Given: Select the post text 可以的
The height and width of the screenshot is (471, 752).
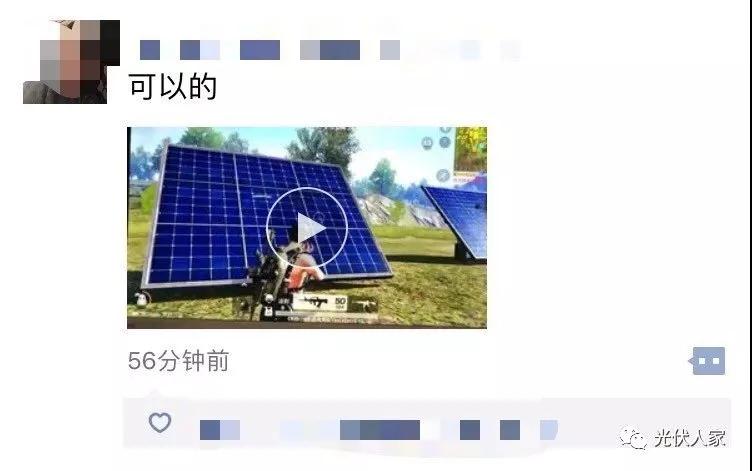Looking at the screenshot, I should tap(173, 87).
